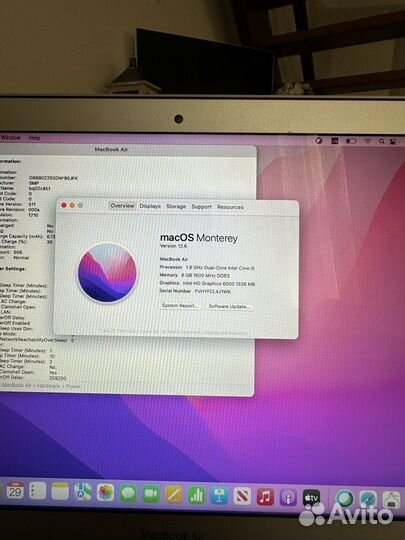Open Pages from the Dock
Viewport: 405px width, 540px height.
click(x=174, y=495)
